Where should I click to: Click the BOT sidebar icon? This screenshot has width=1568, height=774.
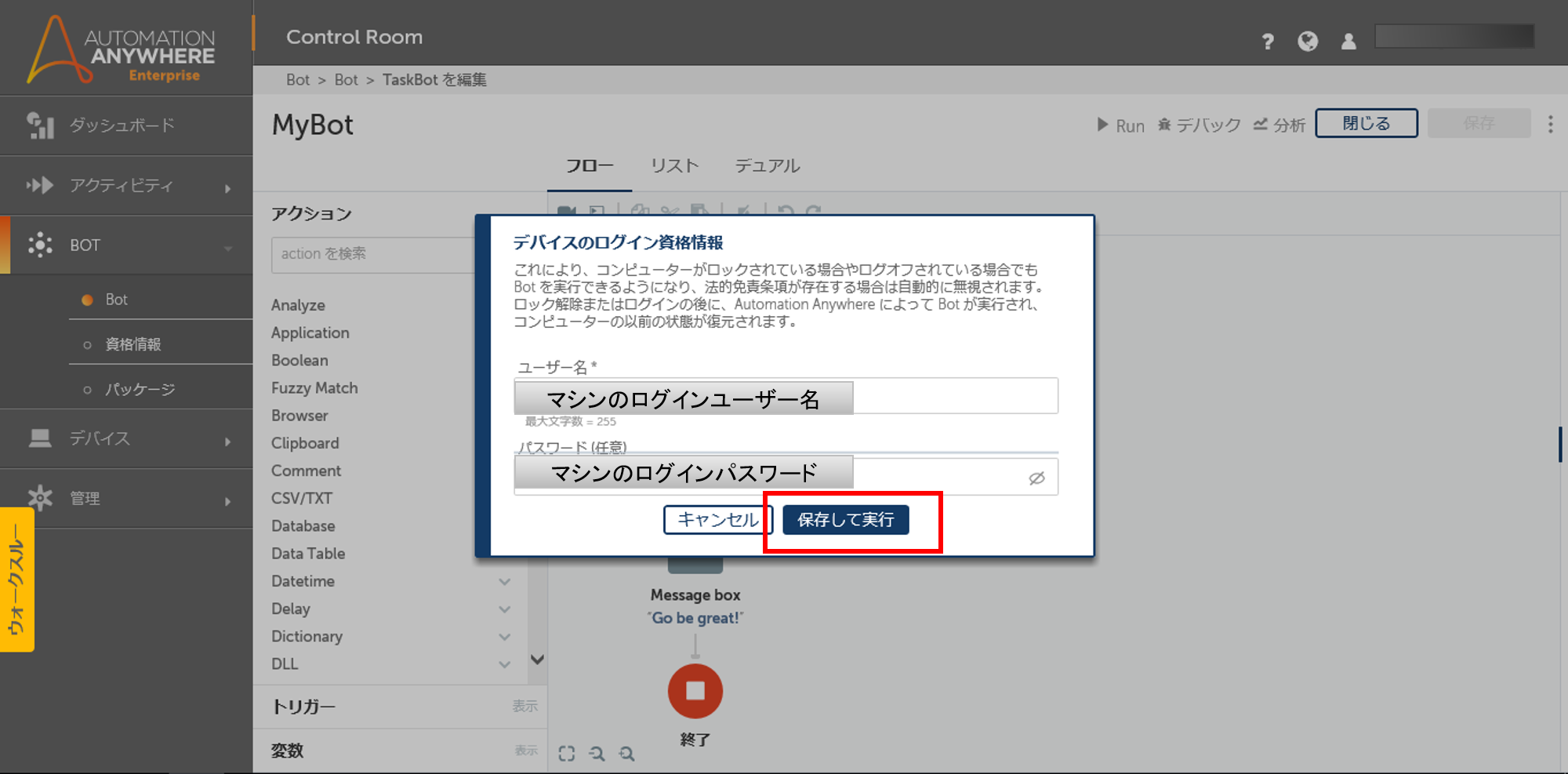tap(40, 245)
